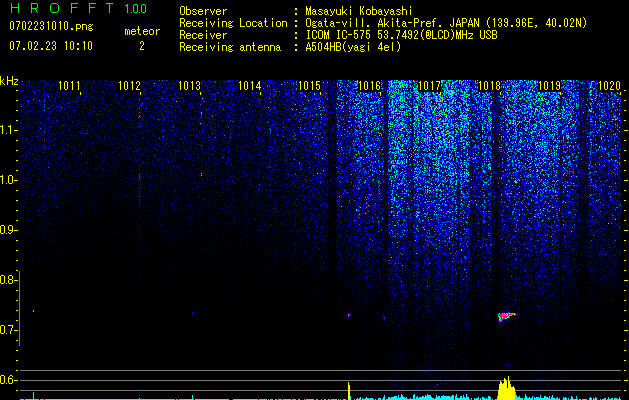The image size is (629, 400).
Task: Click the HROFFT title text
Action: coord(61,8)
